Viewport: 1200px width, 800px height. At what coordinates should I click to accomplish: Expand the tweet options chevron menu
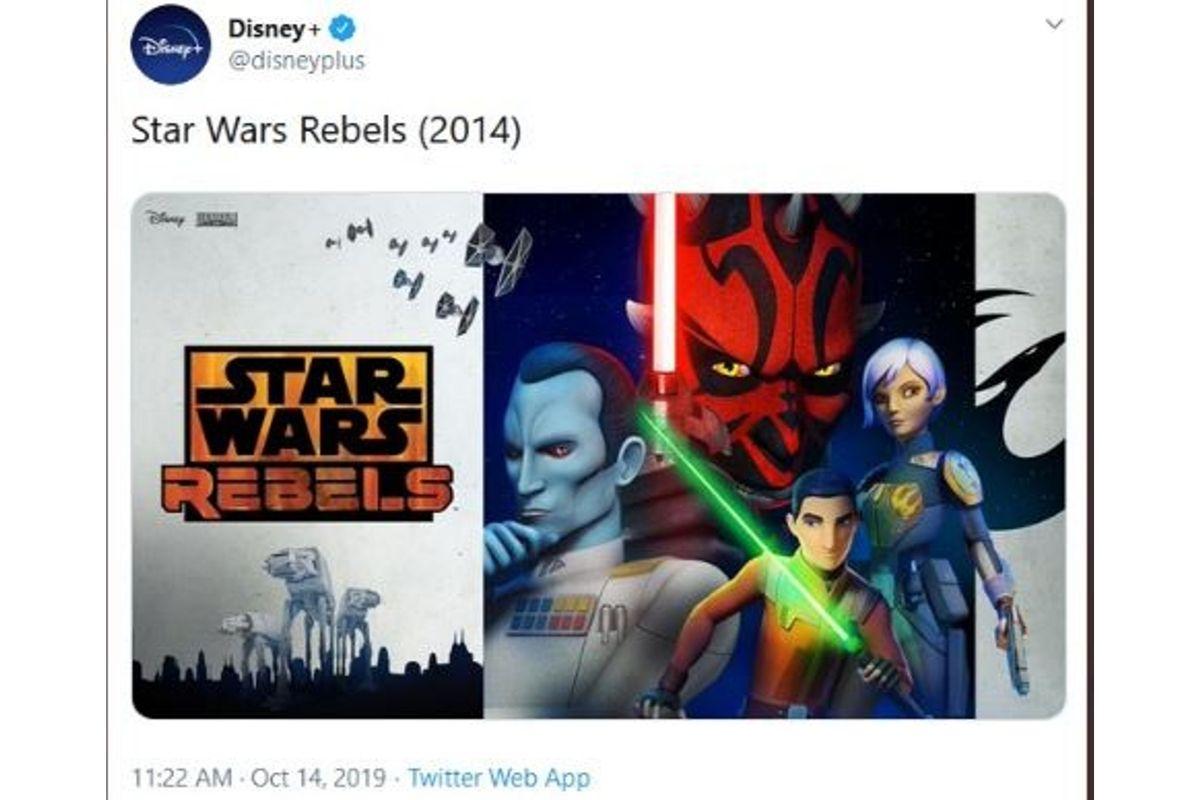1054,24
